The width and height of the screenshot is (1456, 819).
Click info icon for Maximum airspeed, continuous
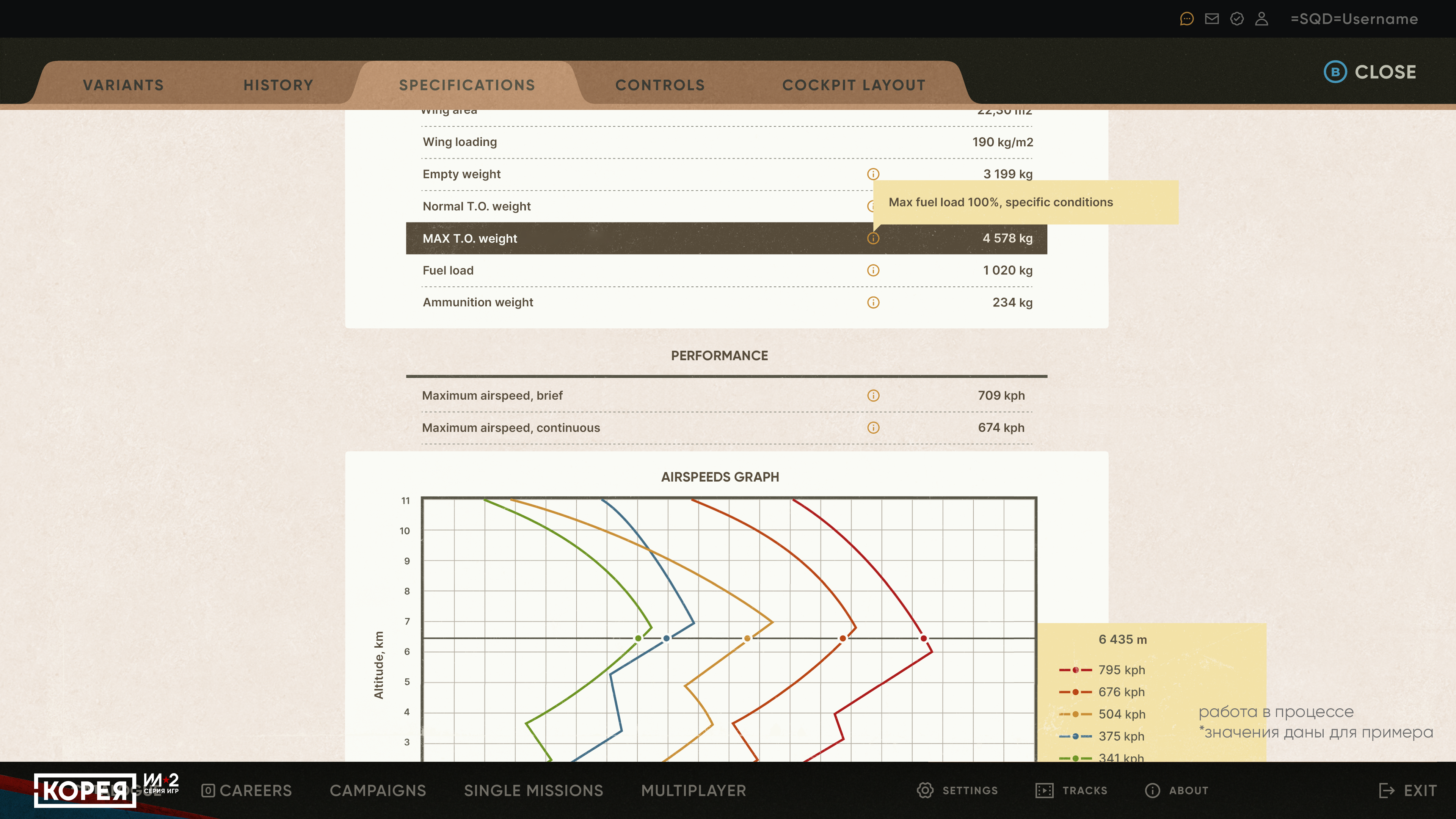click(873, 428)
